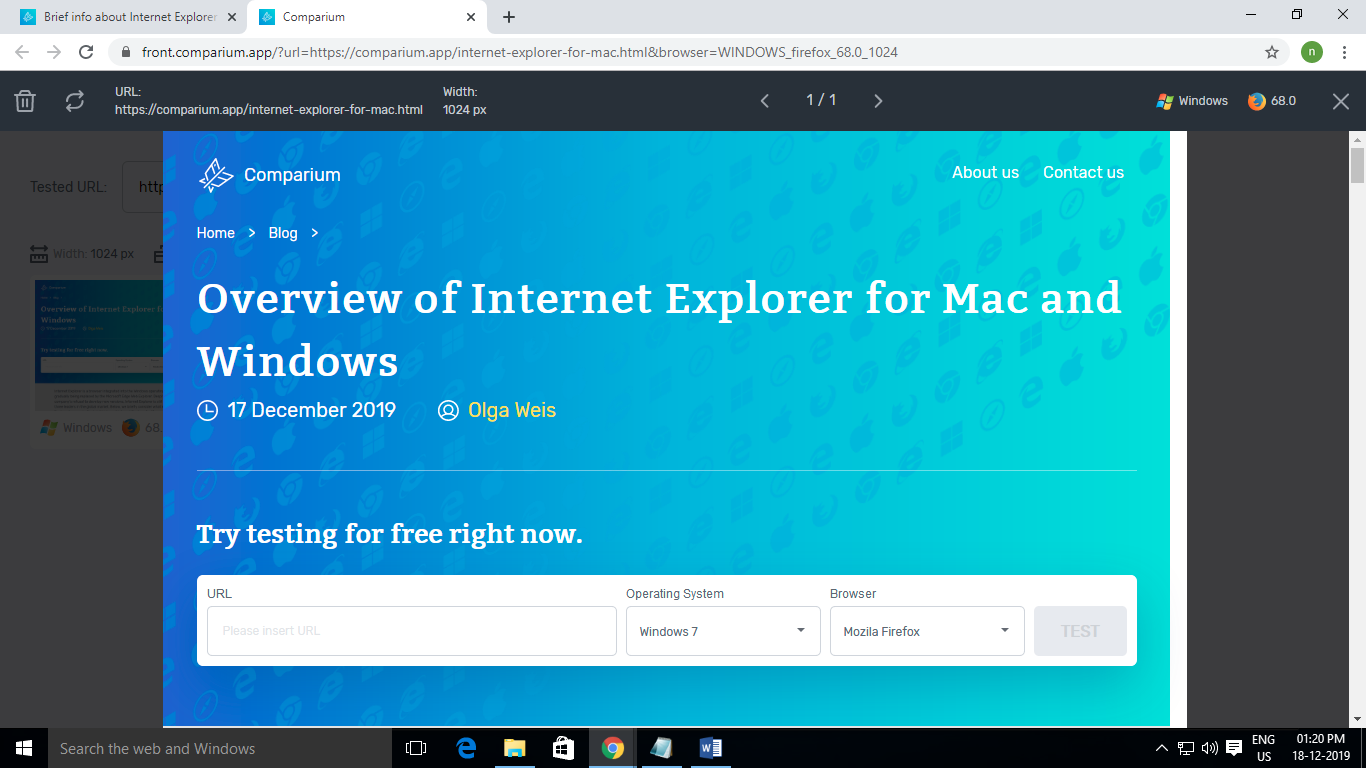Bookmark this page with the star icon
1366x768 pixels.
click(1272, 52)
